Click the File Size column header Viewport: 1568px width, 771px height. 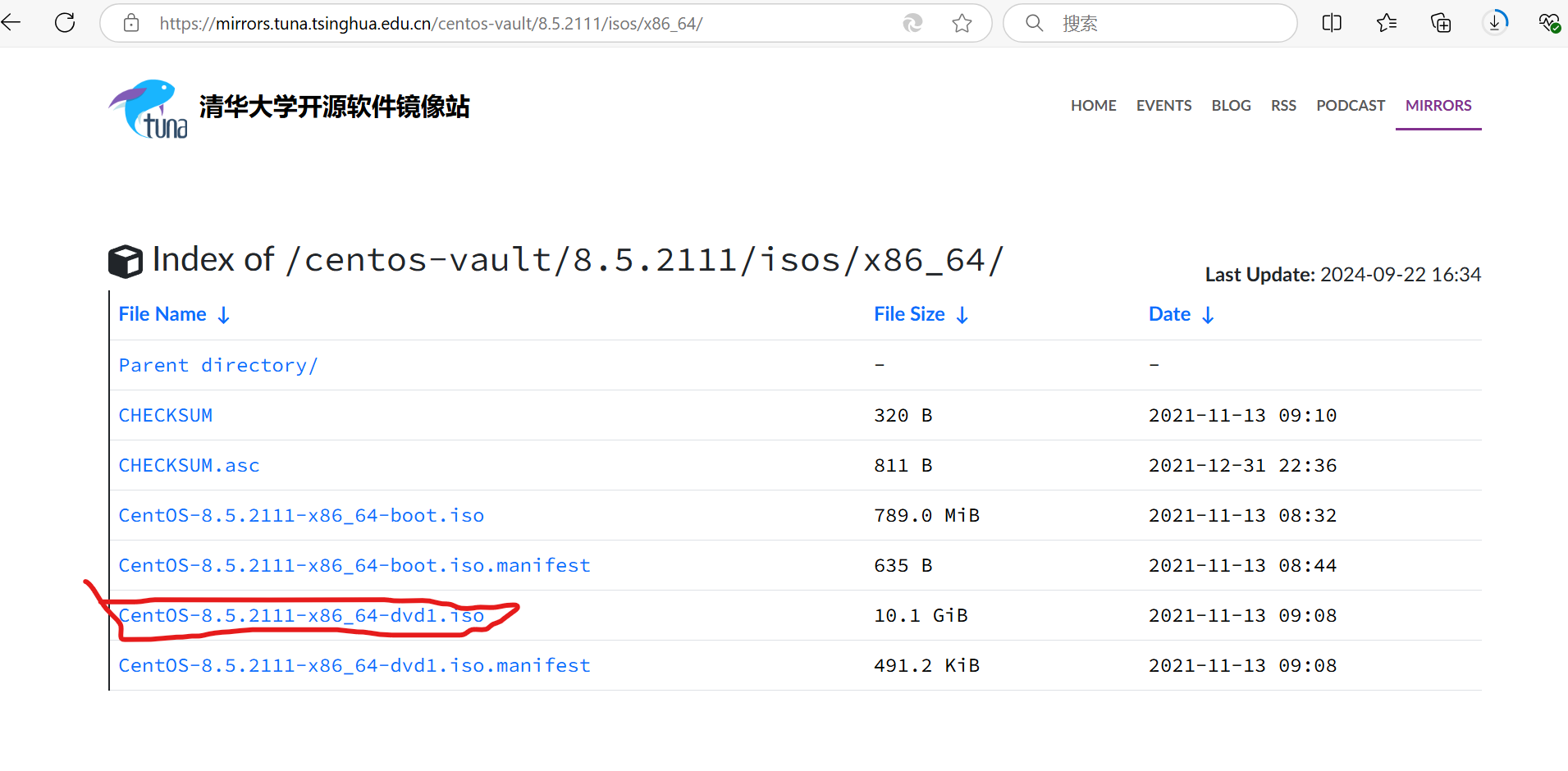click(909, 314)
